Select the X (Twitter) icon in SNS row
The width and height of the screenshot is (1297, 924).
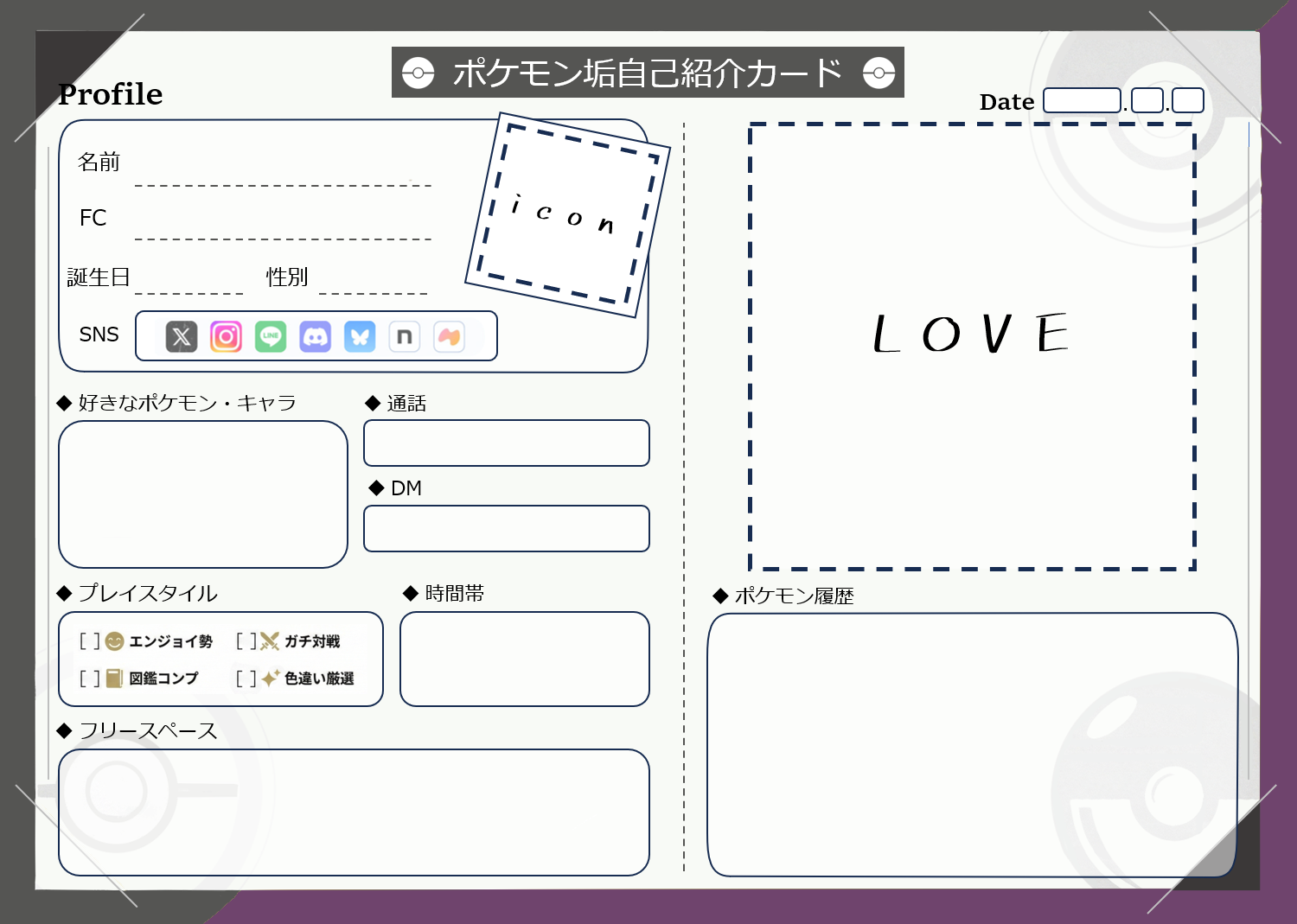click(181, 336)
